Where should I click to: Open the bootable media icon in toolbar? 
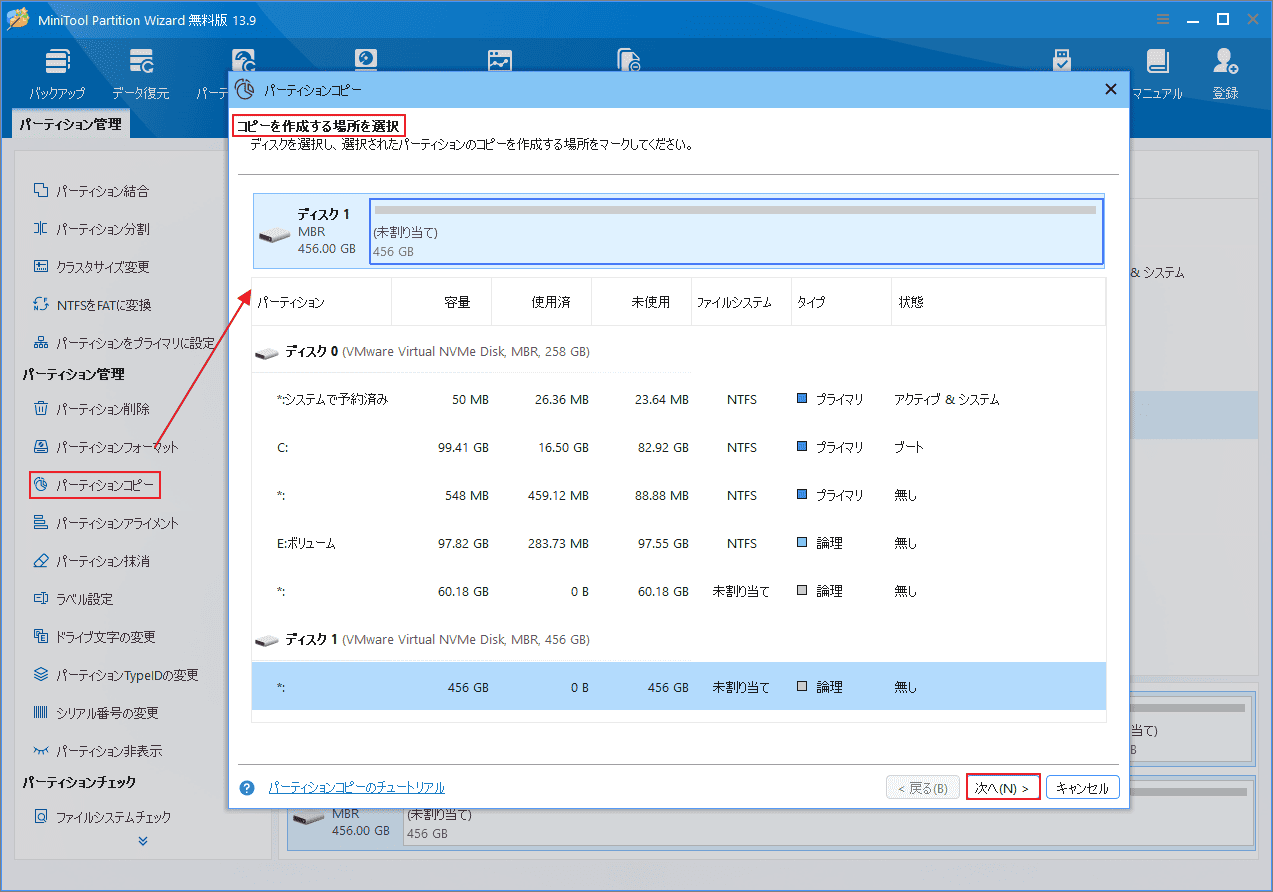tap(1062, 59)
